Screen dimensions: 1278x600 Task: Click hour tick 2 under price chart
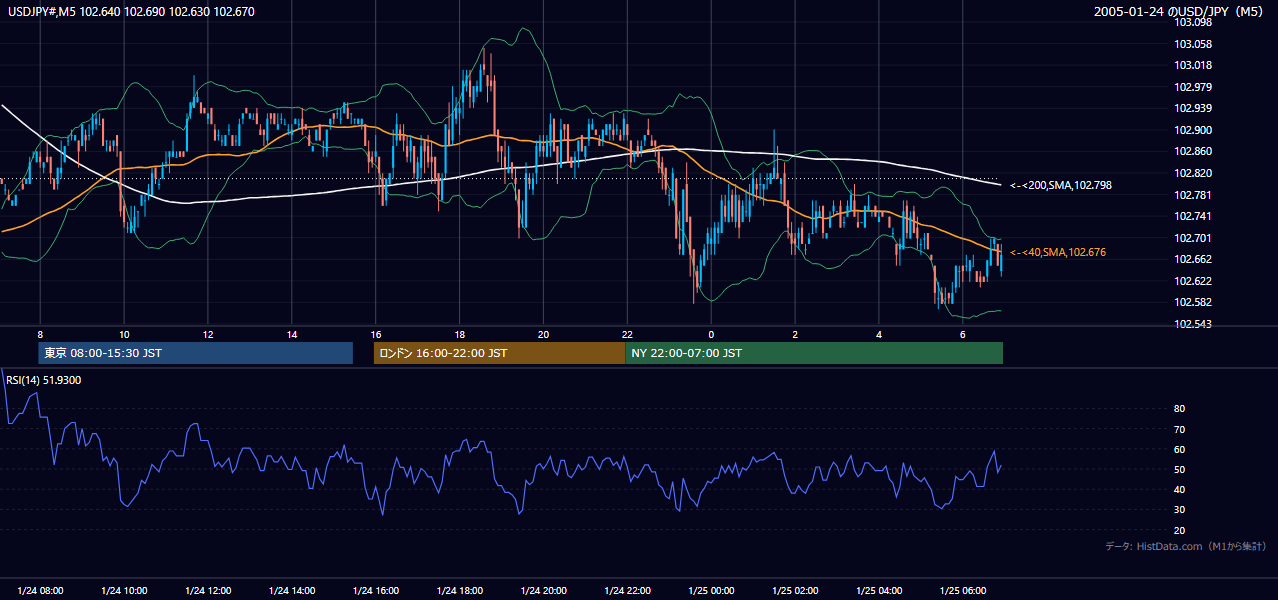pyautogui.click(x=795, y=334)
